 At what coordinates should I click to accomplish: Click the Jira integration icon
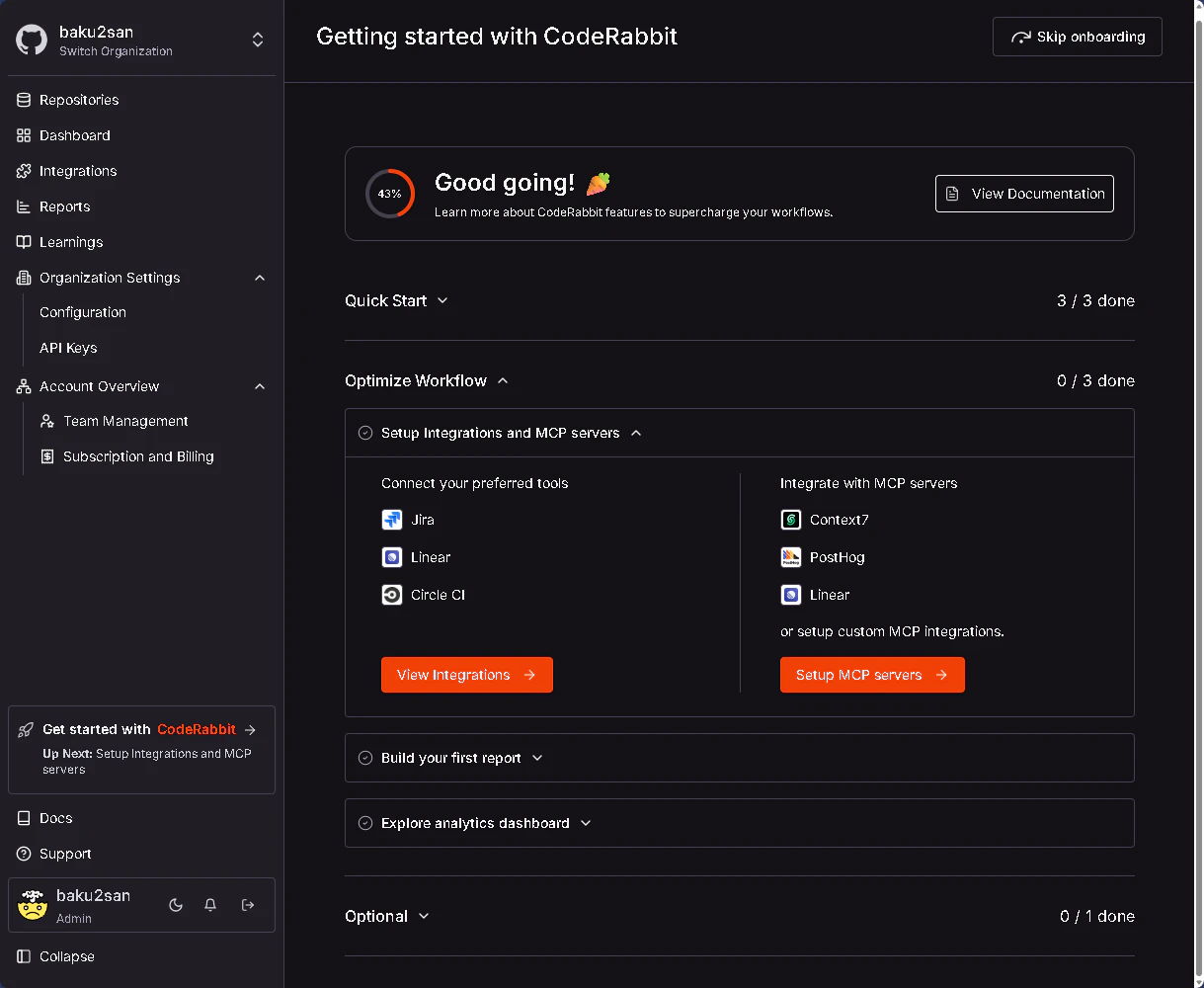392,520
